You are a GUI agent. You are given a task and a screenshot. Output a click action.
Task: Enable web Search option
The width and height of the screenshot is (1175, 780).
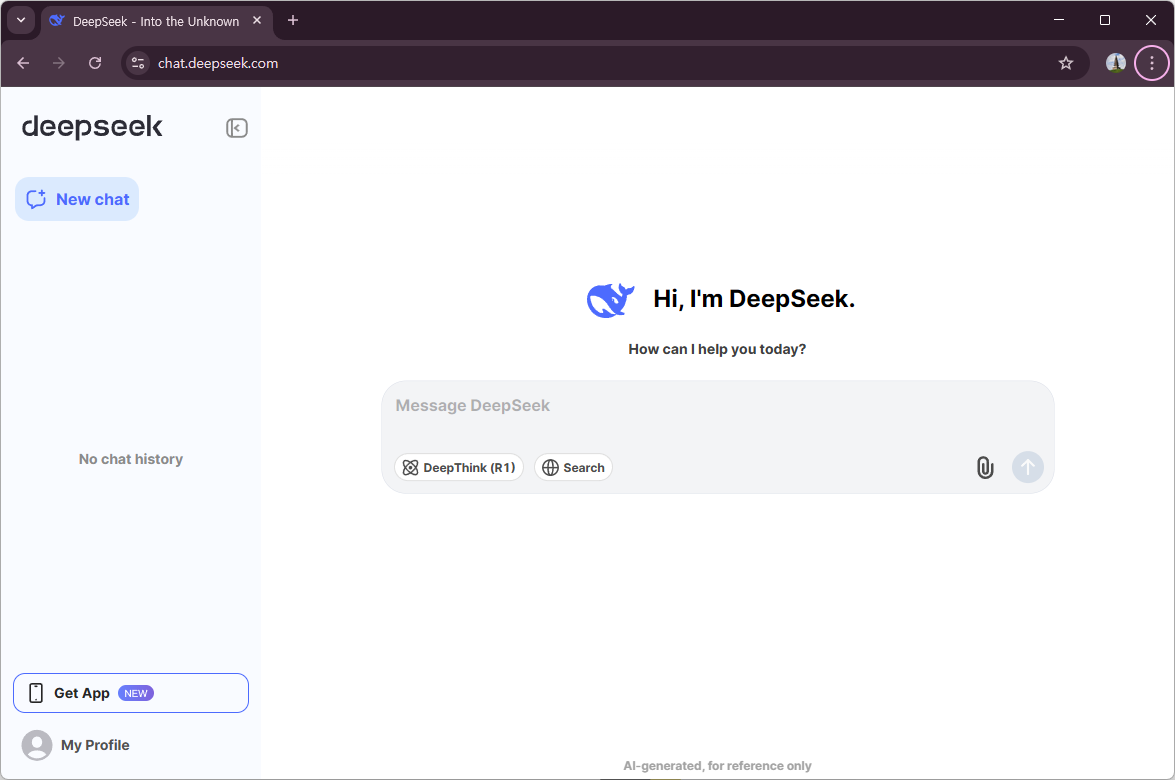[x=573, y=468]
